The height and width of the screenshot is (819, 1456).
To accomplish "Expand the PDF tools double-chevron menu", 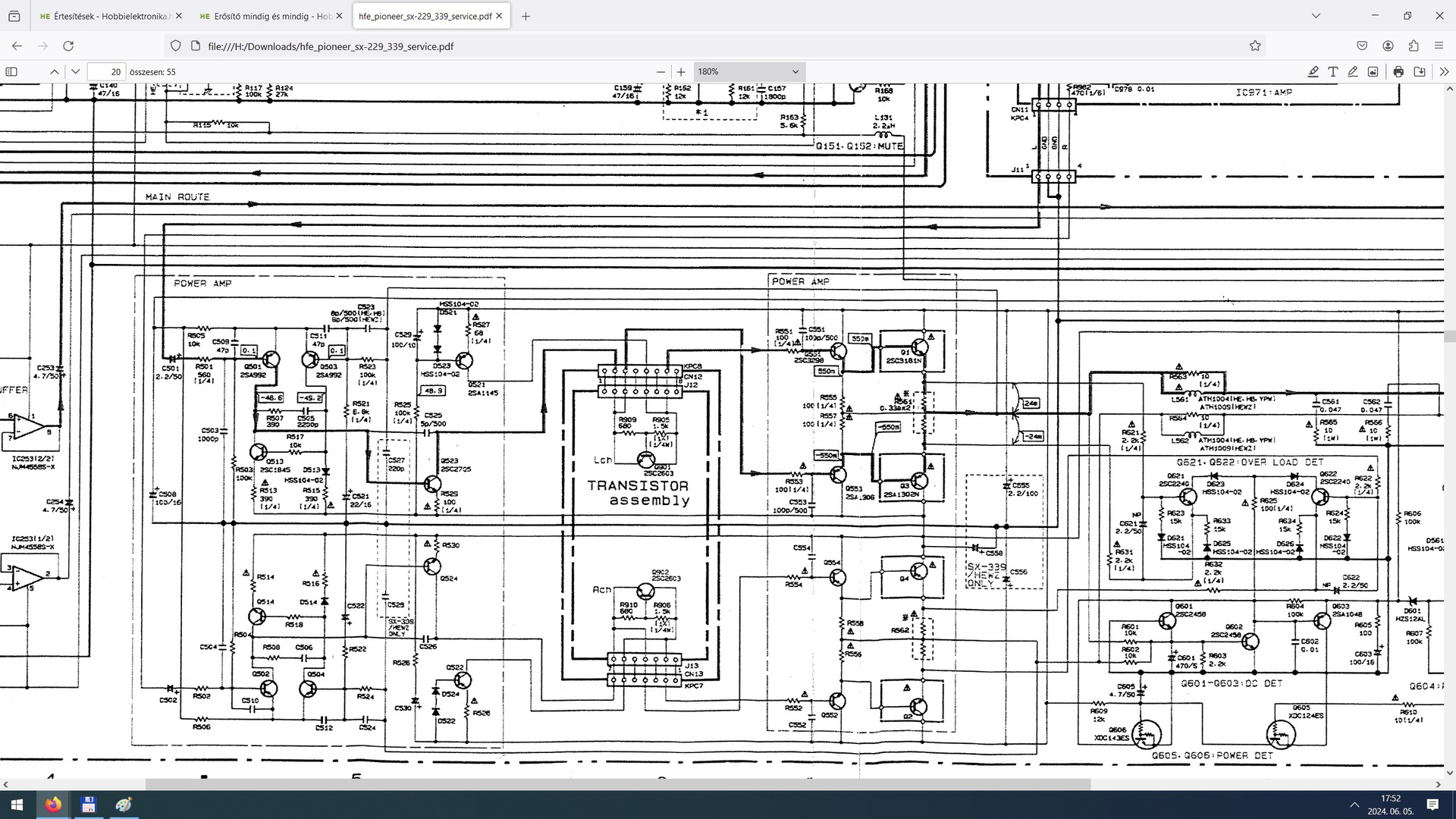I will pyautogui.click(x=1443, y=71).
